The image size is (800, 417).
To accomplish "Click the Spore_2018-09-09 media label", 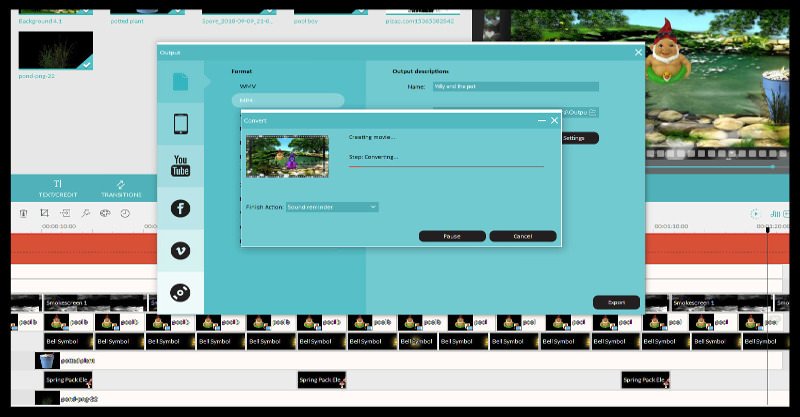I will click(237, 21).
